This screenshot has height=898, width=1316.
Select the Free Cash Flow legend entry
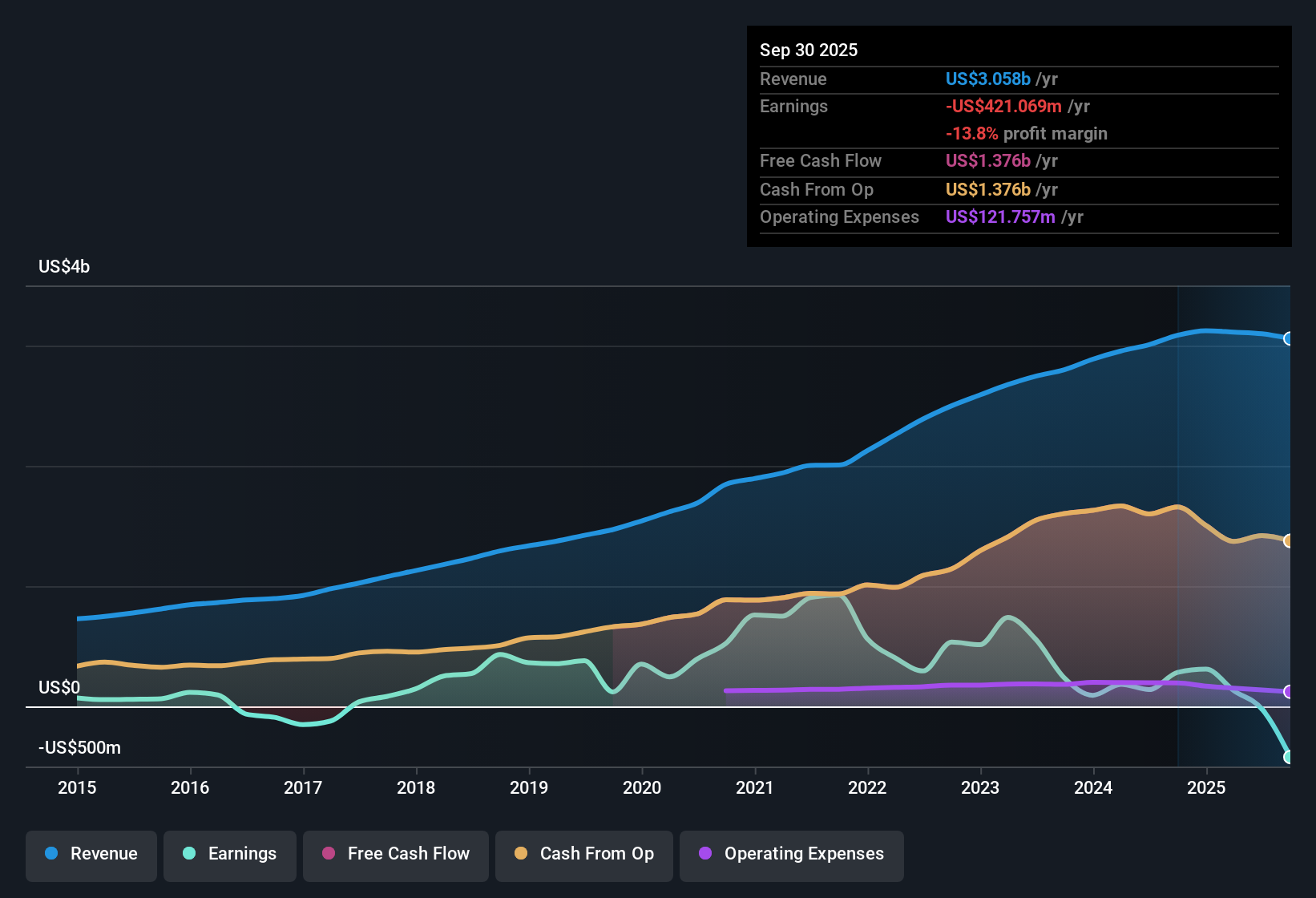coord(395,855)
